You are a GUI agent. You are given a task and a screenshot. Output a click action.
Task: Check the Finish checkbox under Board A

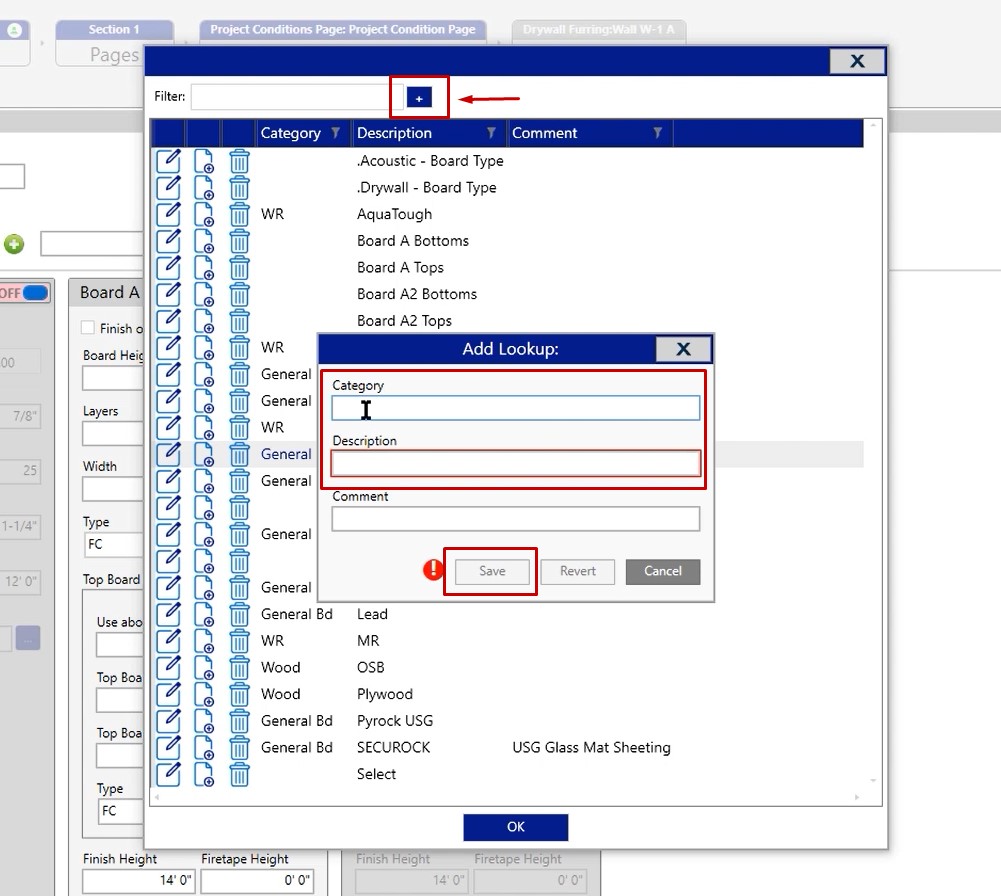coord(88,328)
